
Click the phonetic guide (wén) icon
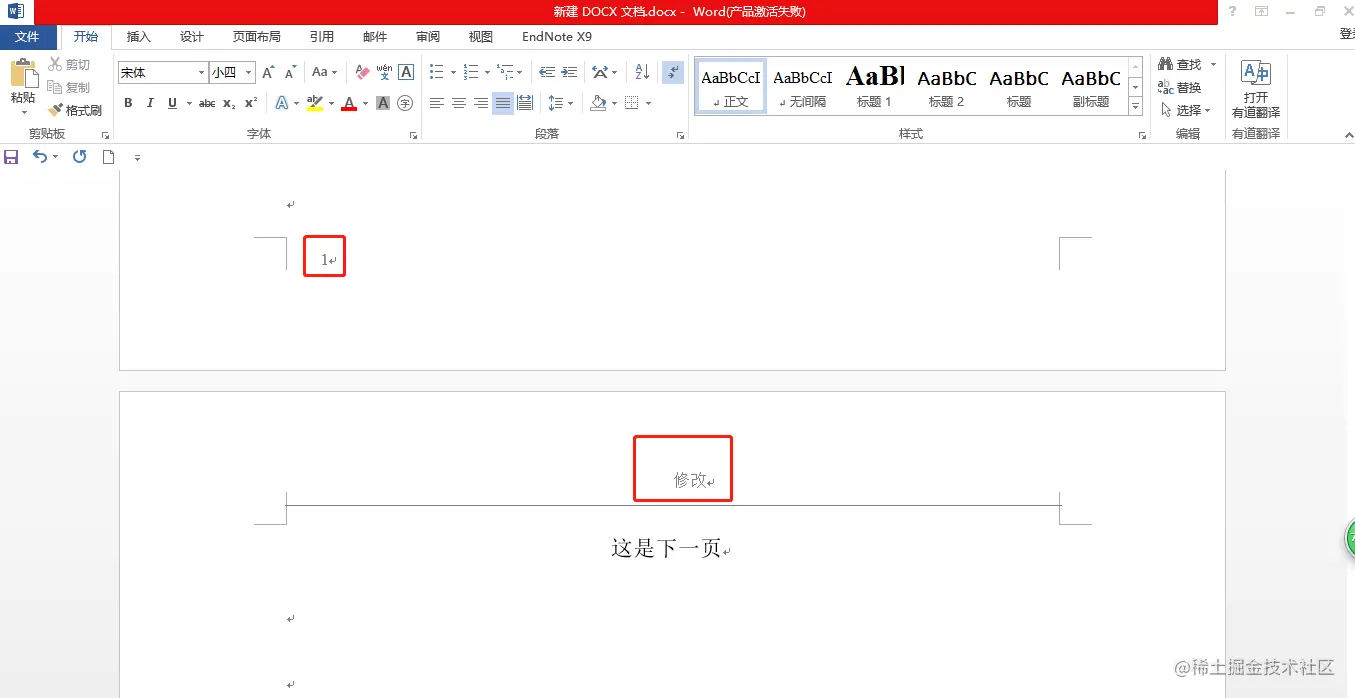tap(384, 73)
